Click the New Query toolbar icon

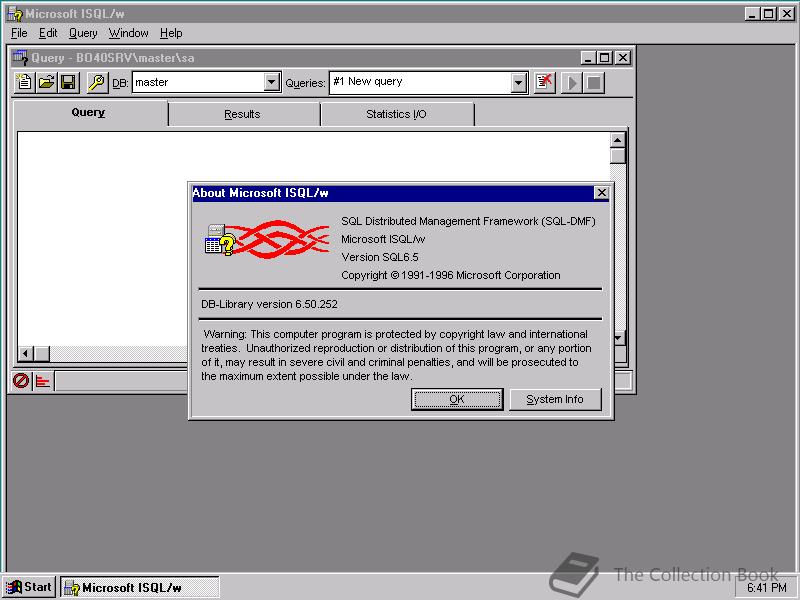[24, 82]
